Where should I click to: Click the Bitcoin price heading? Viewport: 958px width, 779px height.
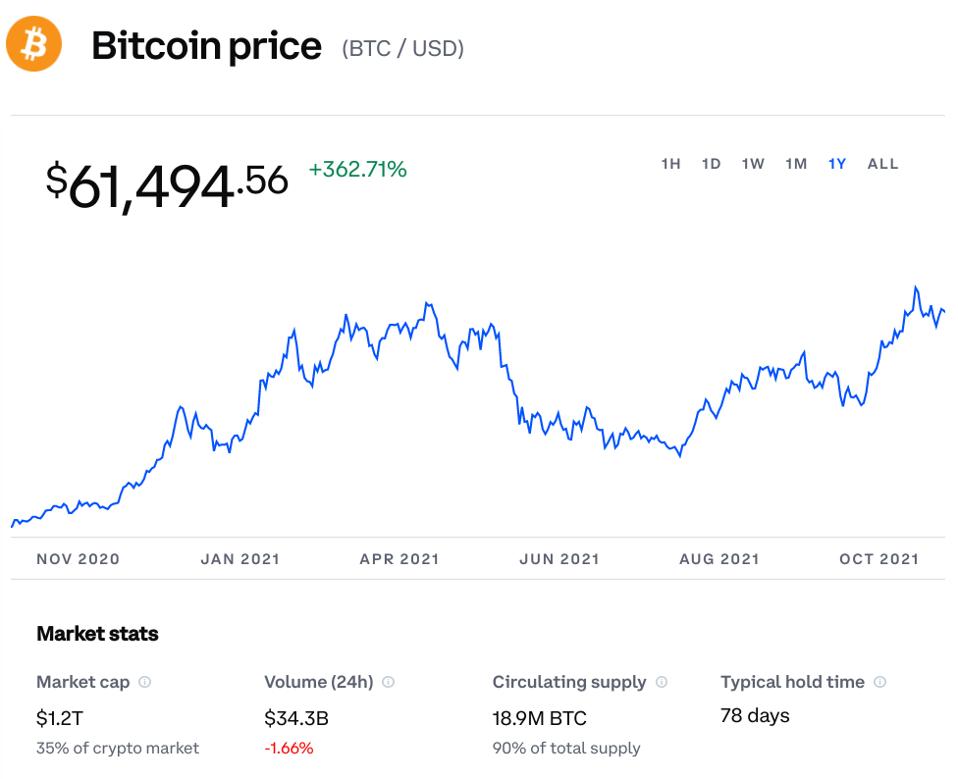[x=207, y=46]
